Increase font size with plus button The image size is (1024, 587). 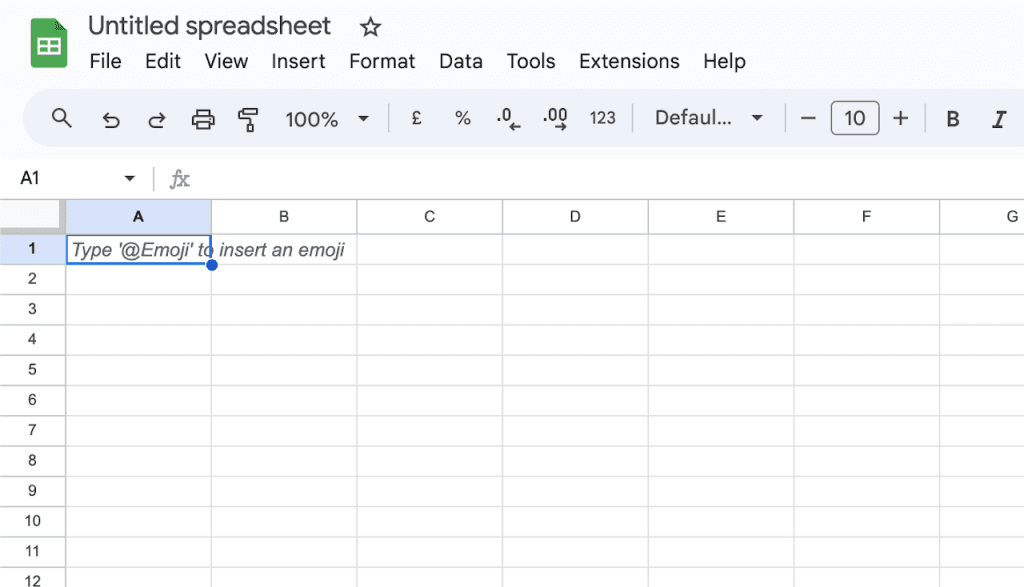(x=901, y=118)
